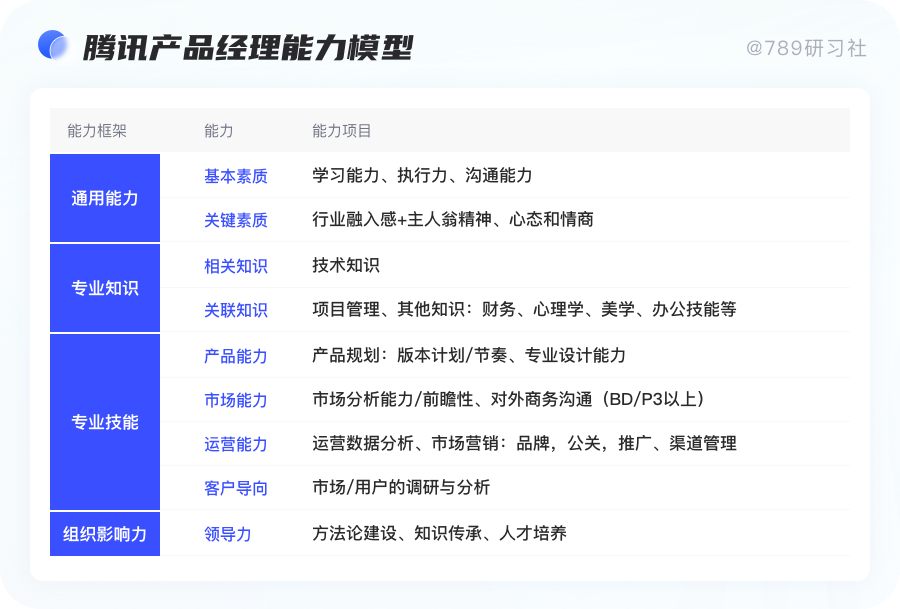Screen dimensions: 900x609
Task: Select text 学习能力、执行力、沟通能力
Action: point(422,175)
